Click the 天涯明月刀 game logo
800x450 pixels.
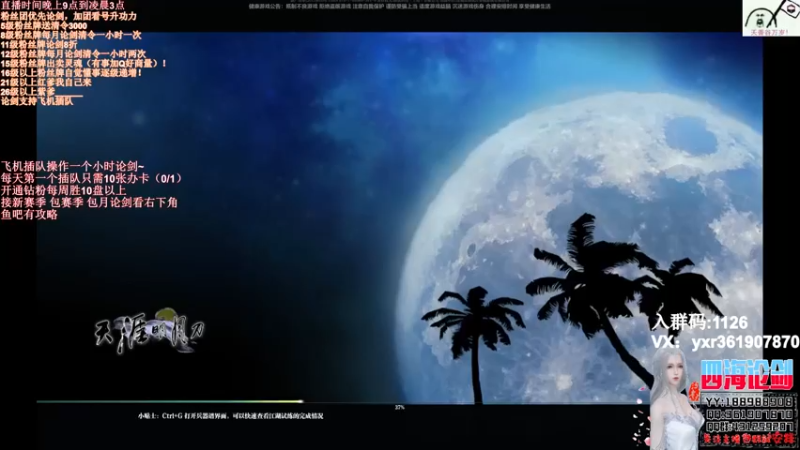pos(150,331)
